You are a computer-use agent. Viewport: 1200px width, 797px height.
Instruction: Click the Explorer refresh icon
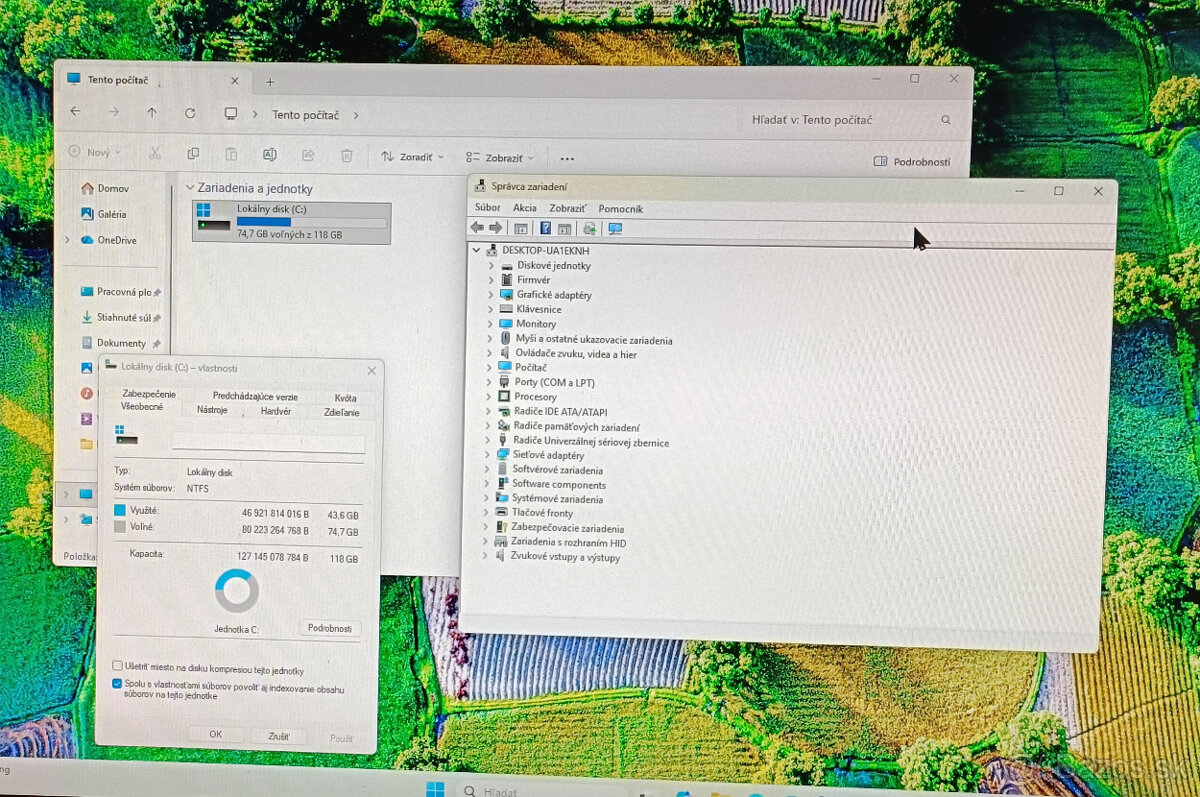pyautogui.click(x=190, y=114)
